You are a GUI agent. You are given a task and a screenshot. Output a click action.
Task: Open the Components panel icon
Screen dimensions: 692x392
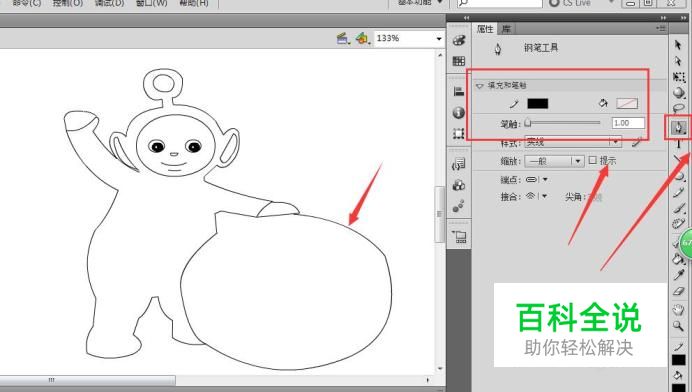click(459, 185)
